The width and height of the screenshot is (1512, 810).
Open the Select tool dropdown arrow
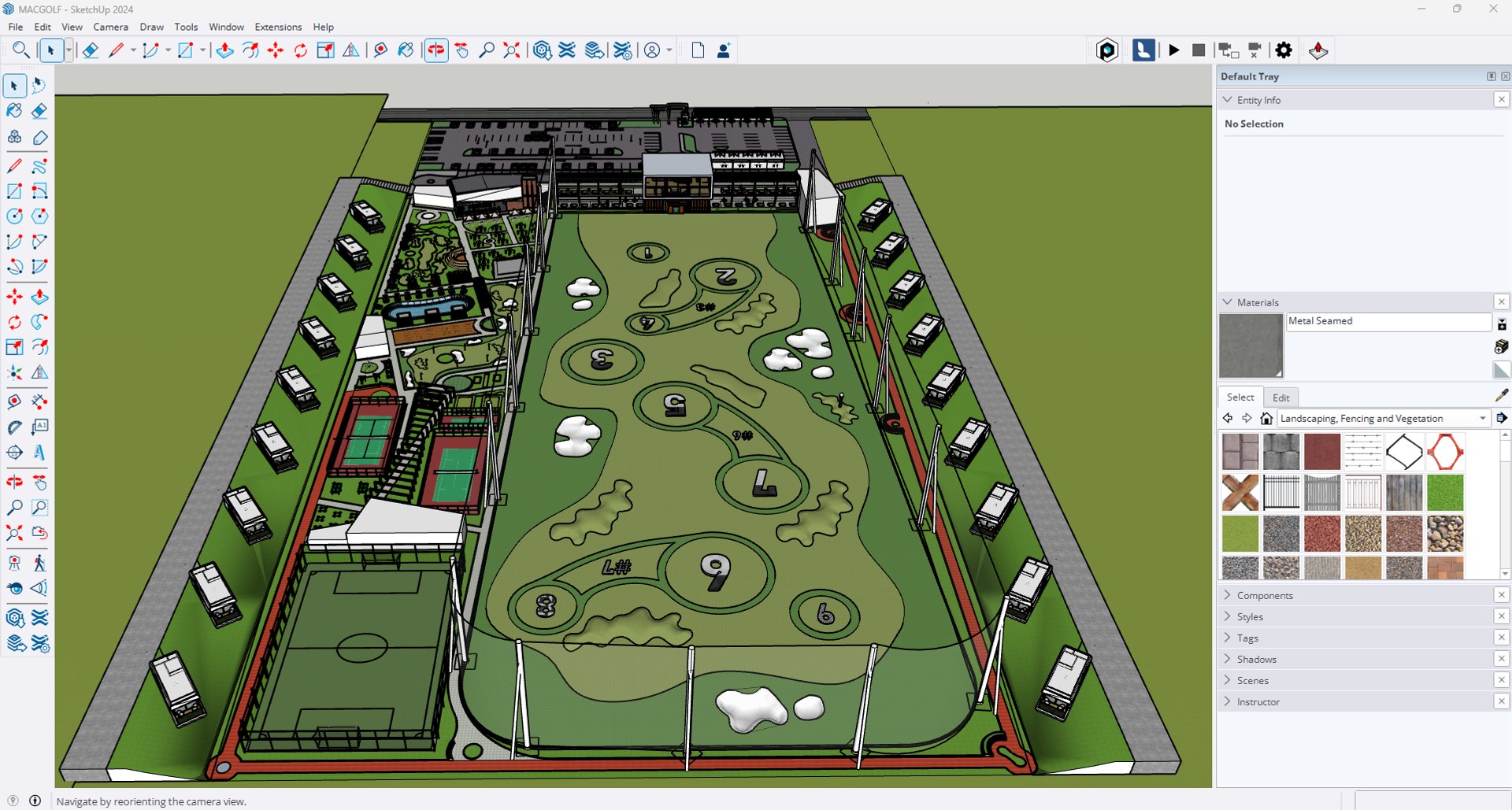[x=69, y=50]
